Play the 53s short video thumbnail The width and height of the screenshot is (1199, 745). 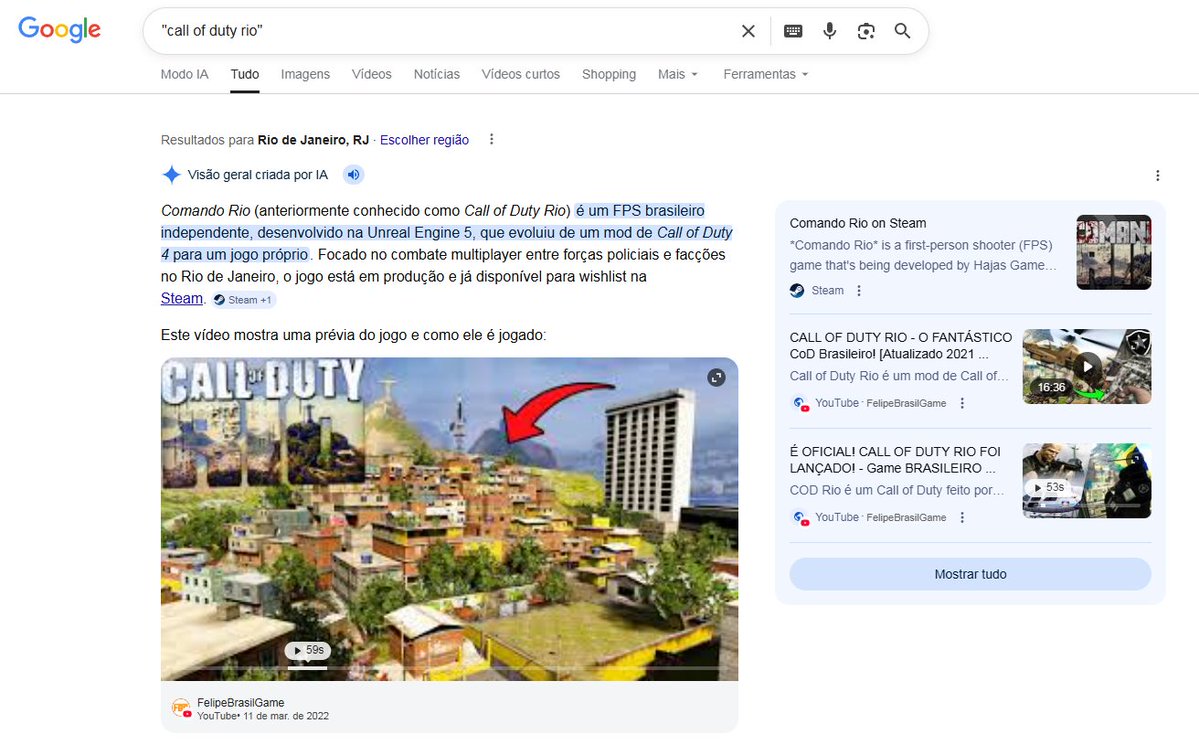(x=1087, y=480)
